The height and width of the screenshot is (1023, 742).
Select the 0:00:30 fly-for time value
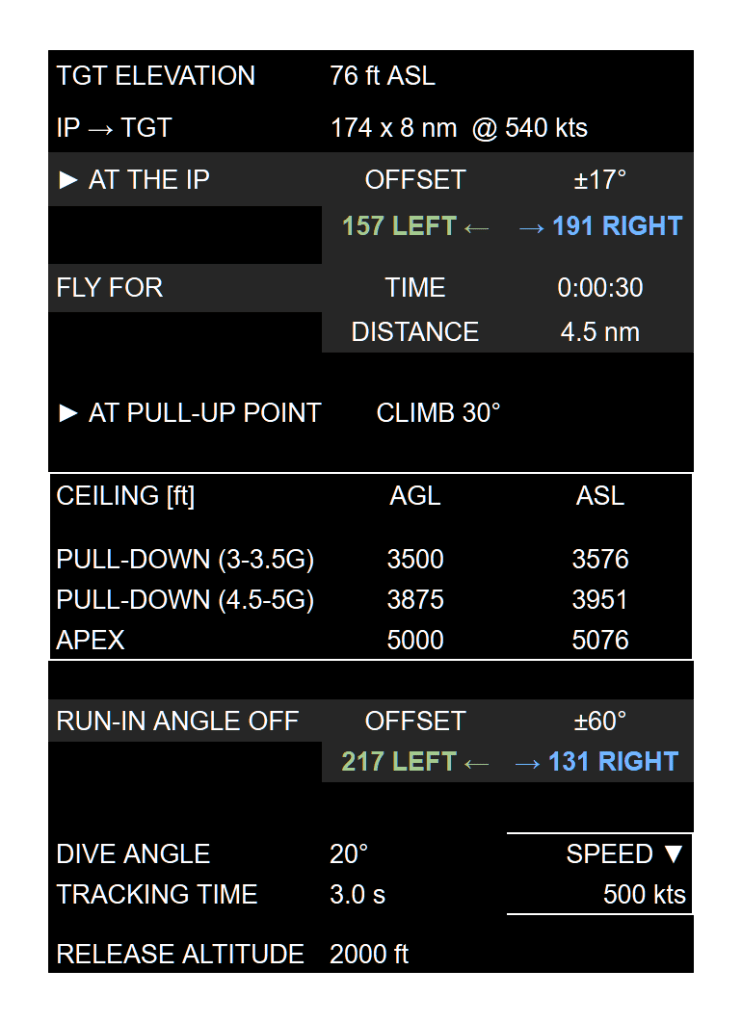(x=600, y=288)
